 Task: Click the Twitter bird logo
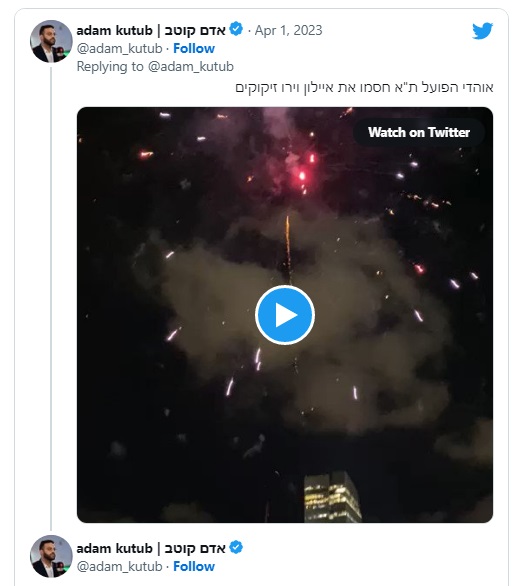pyautogui.click(x=482, y=30)
